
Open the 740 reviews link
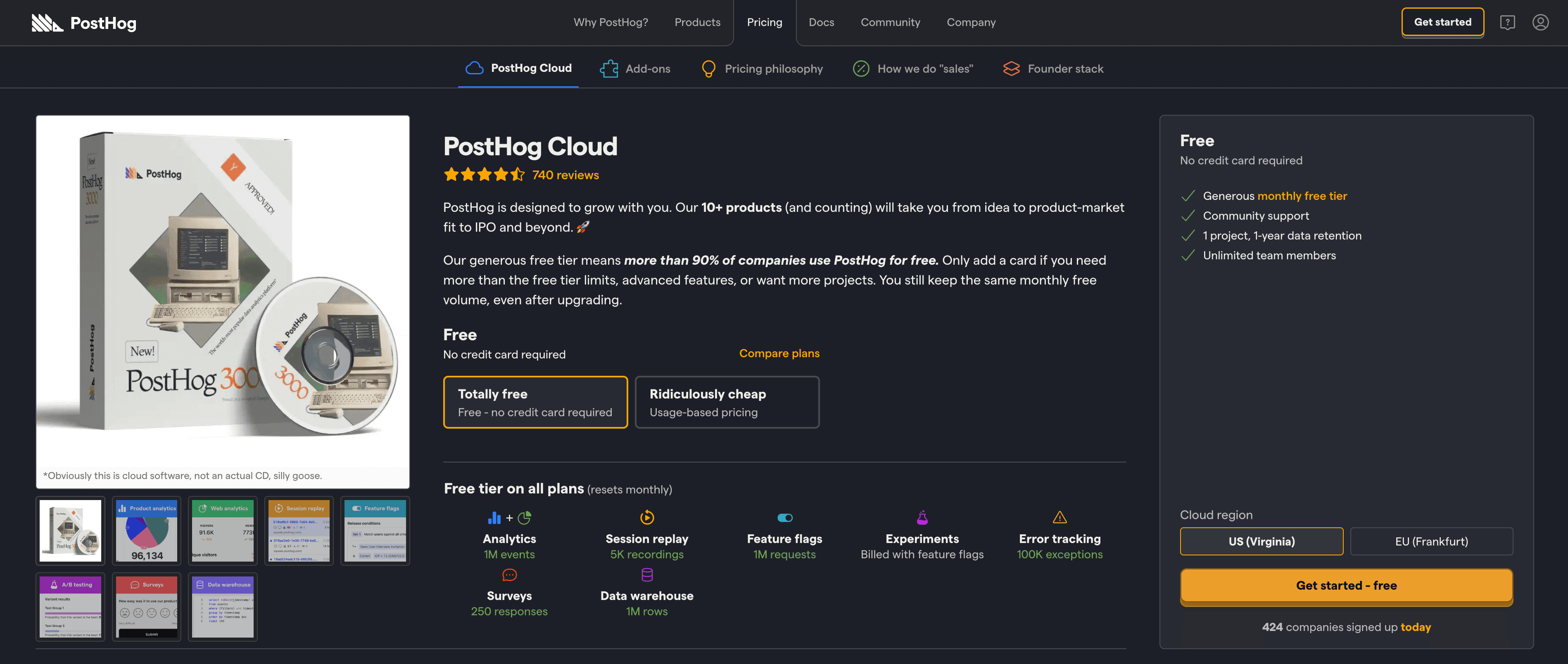(x=565, y=175)
